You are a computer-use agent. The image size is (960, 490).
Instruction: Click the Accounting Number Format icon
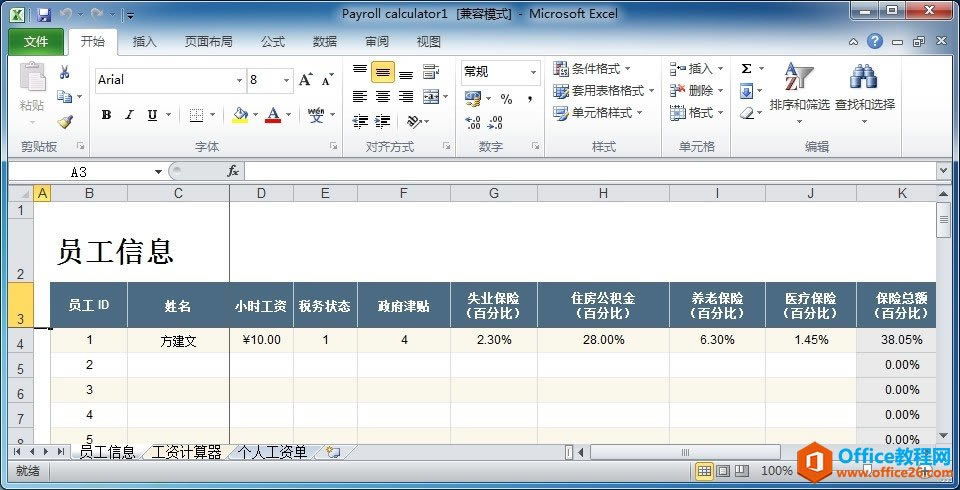pyautogui.click(x=473, y=98)
